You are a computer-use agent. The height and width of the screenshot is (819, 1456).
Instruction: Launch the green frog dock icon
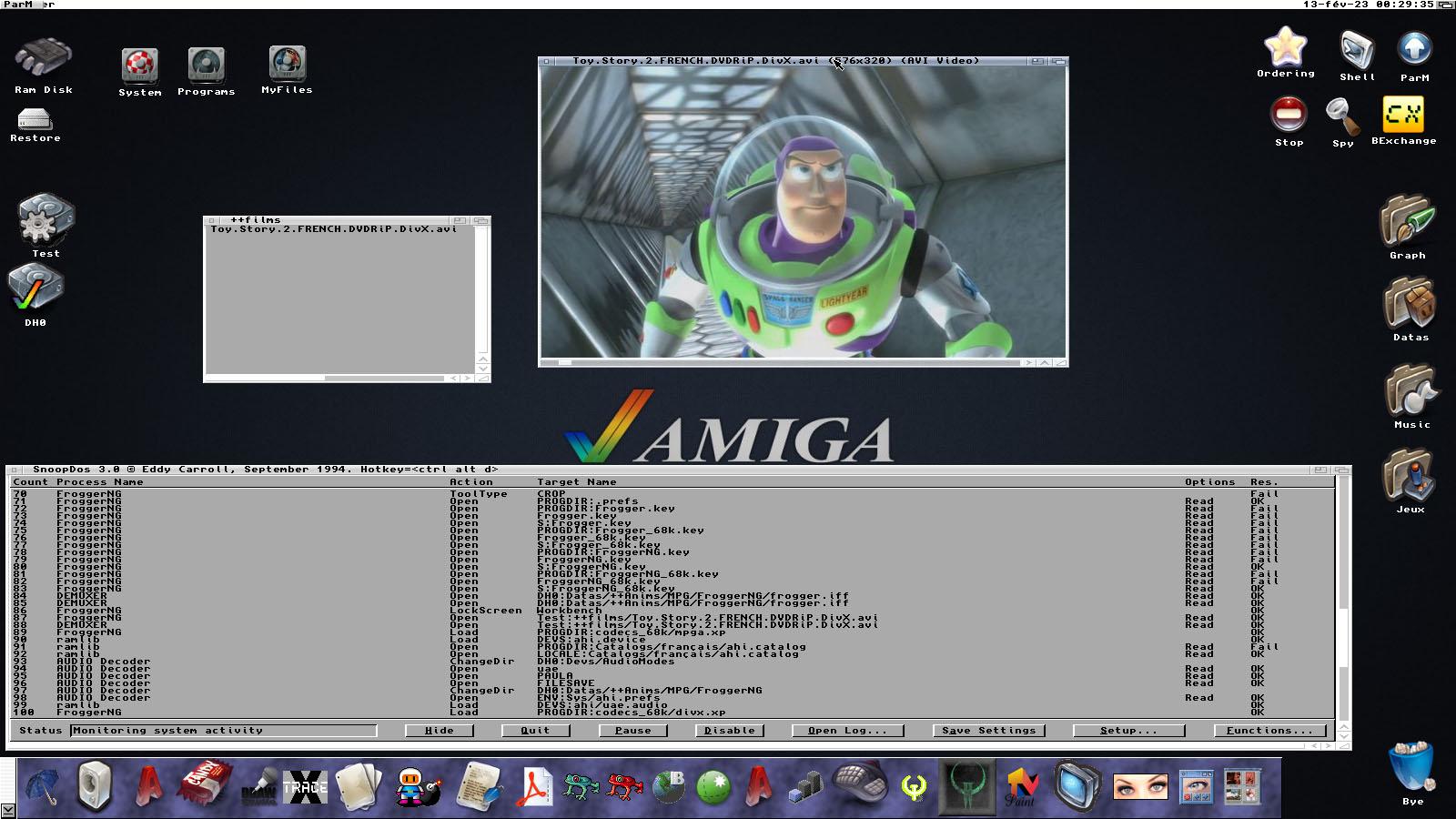coord(579,786)
